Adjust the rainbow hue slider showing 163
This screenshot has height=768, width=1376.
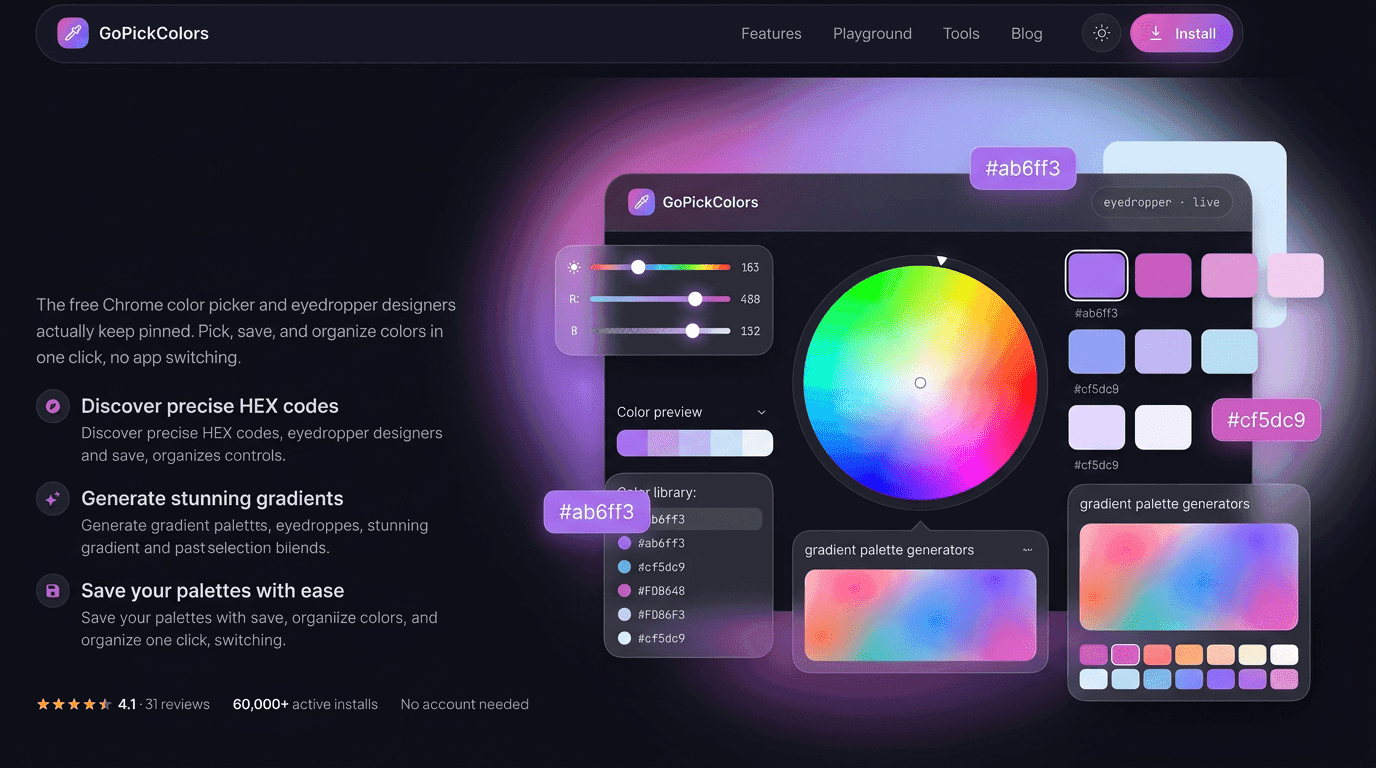[x=660, y=267]
